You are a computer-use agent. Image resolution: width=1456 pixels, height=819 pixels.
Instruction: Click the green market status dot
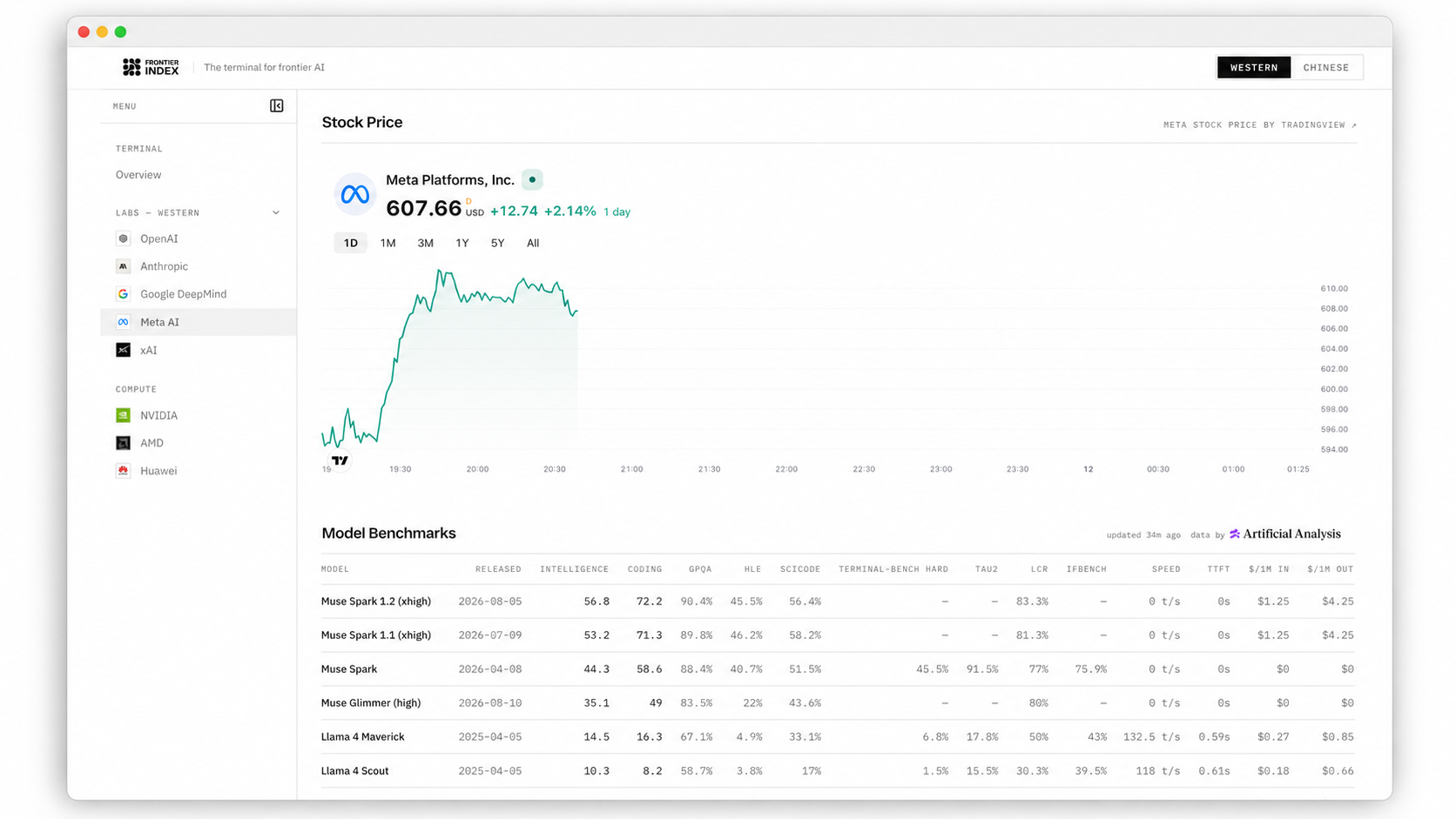[x=532, y=180]
